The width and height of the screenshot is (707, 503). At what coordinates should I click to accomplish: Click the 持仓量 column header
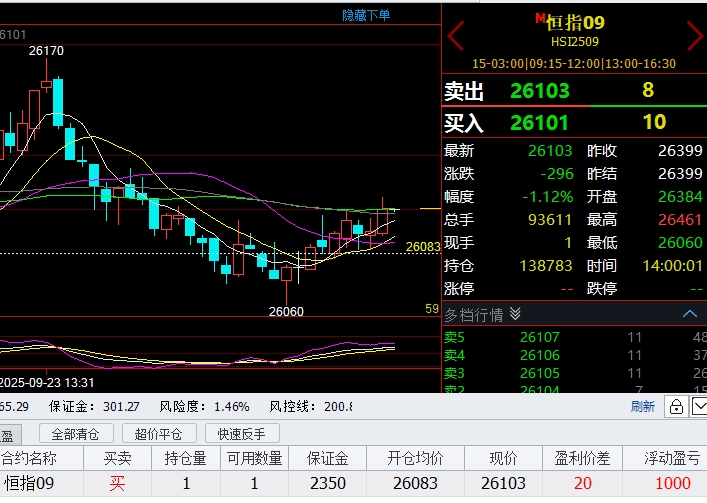(x=185, y=458)
